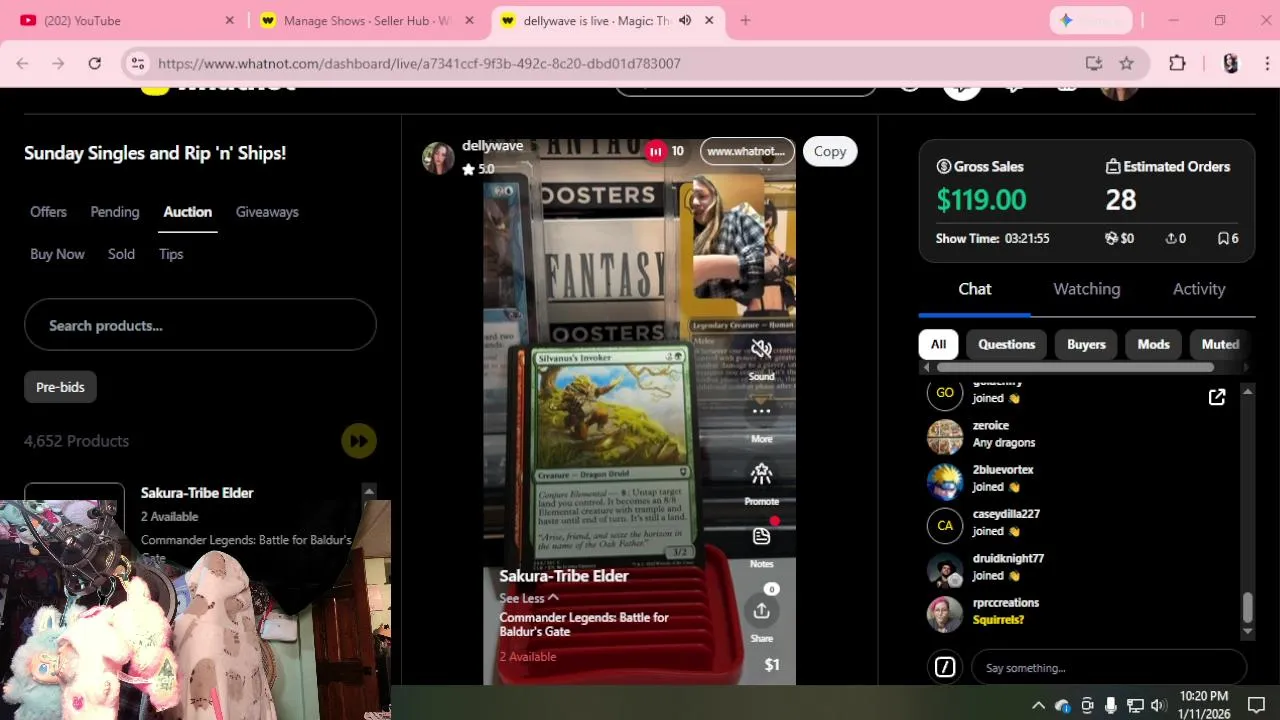Image resolution: width=1280 pixels, height=720 pixels.
Task: Switch to the YouTube browser tab
Action: (x=125, y=20)
